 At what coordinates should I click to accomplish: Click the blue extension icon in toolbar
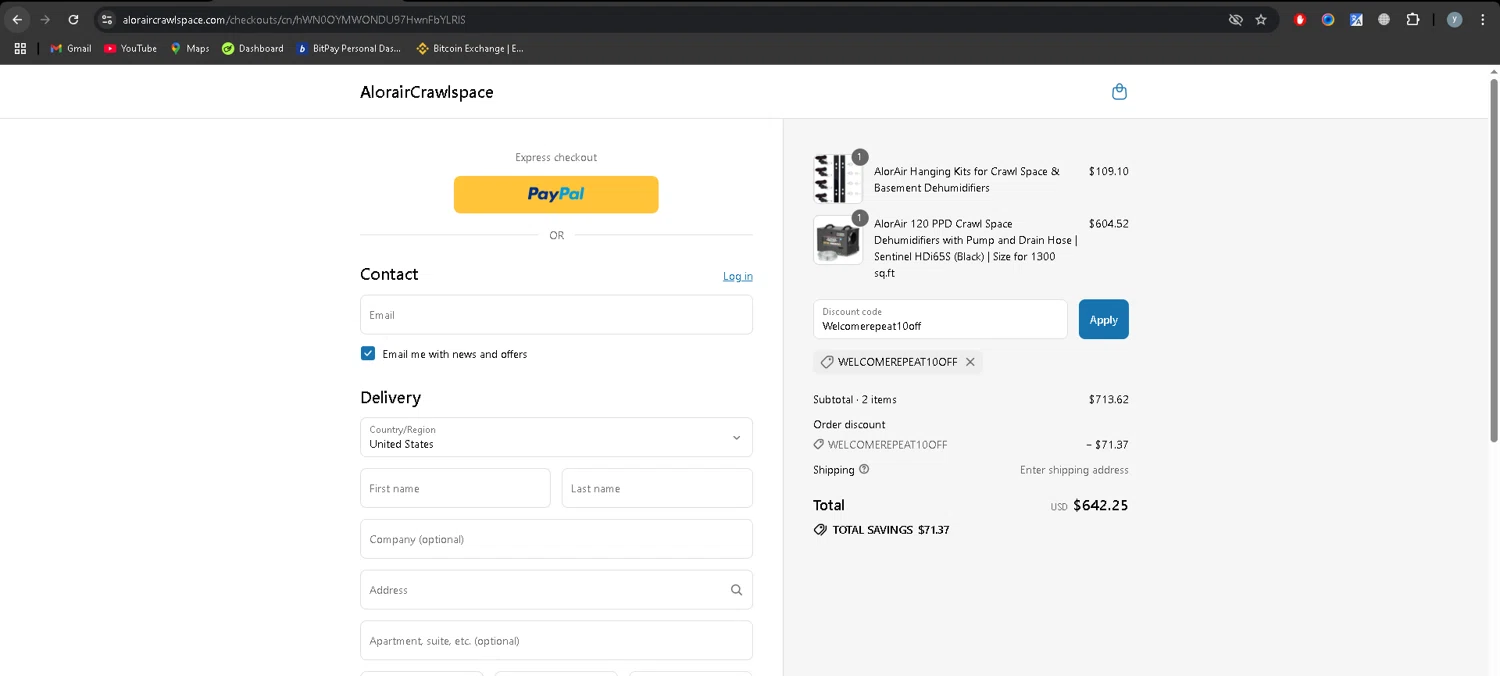coord(1328,19)
